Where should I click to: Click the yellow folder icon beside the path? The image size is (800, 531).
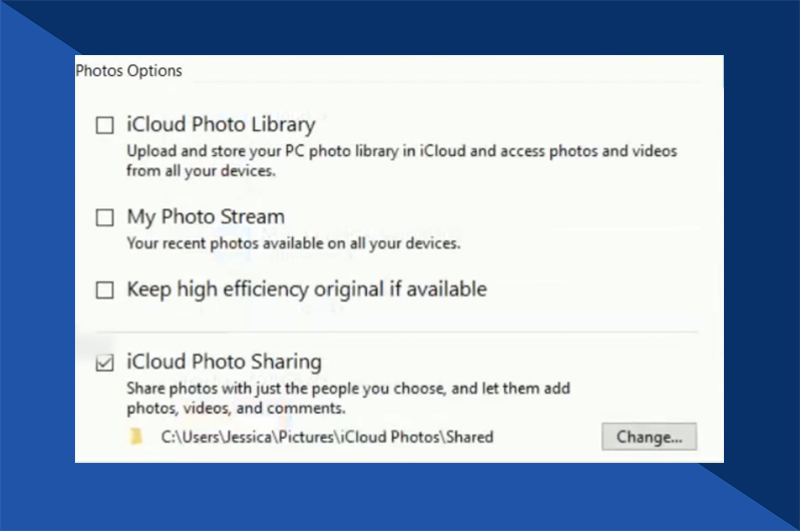pyautogui.click(x=136, y=437)
